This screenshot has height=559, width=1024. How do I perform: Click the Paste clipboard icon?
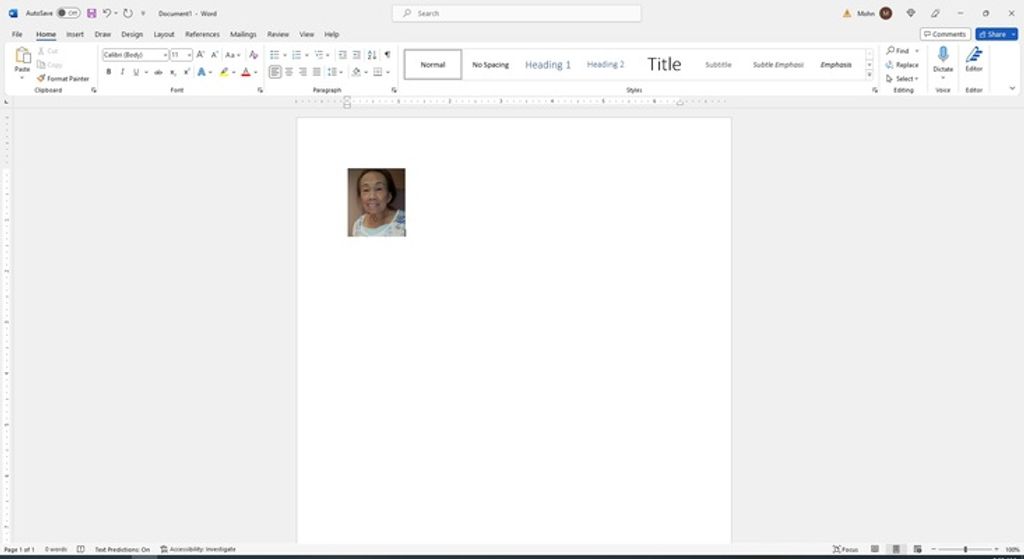[x=22, y=56]
